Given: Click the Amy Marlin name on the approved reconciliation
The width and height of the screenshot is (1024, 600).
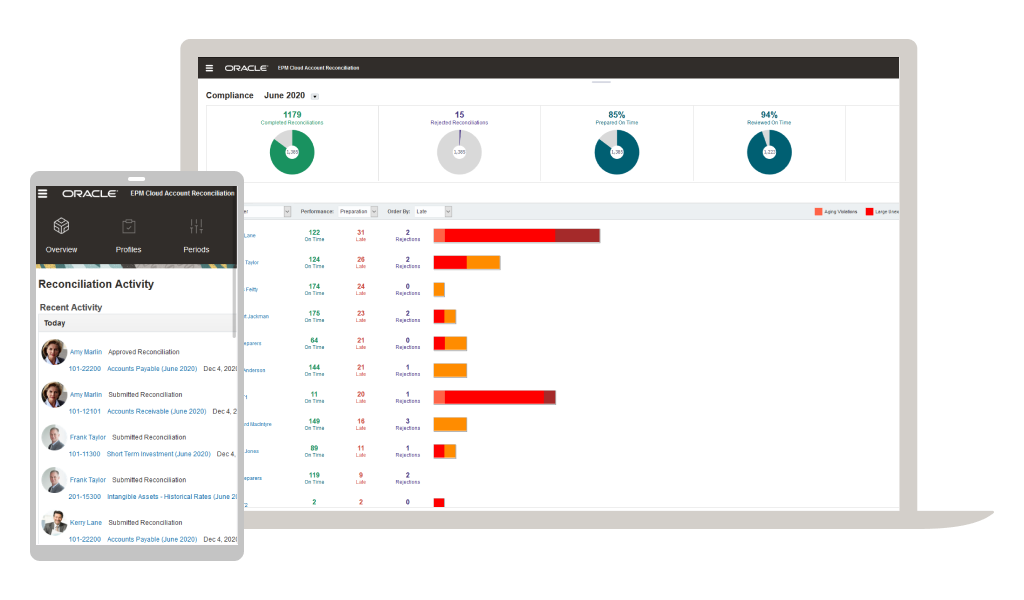Looking at the screenshot, I should [x=86, y=352].
